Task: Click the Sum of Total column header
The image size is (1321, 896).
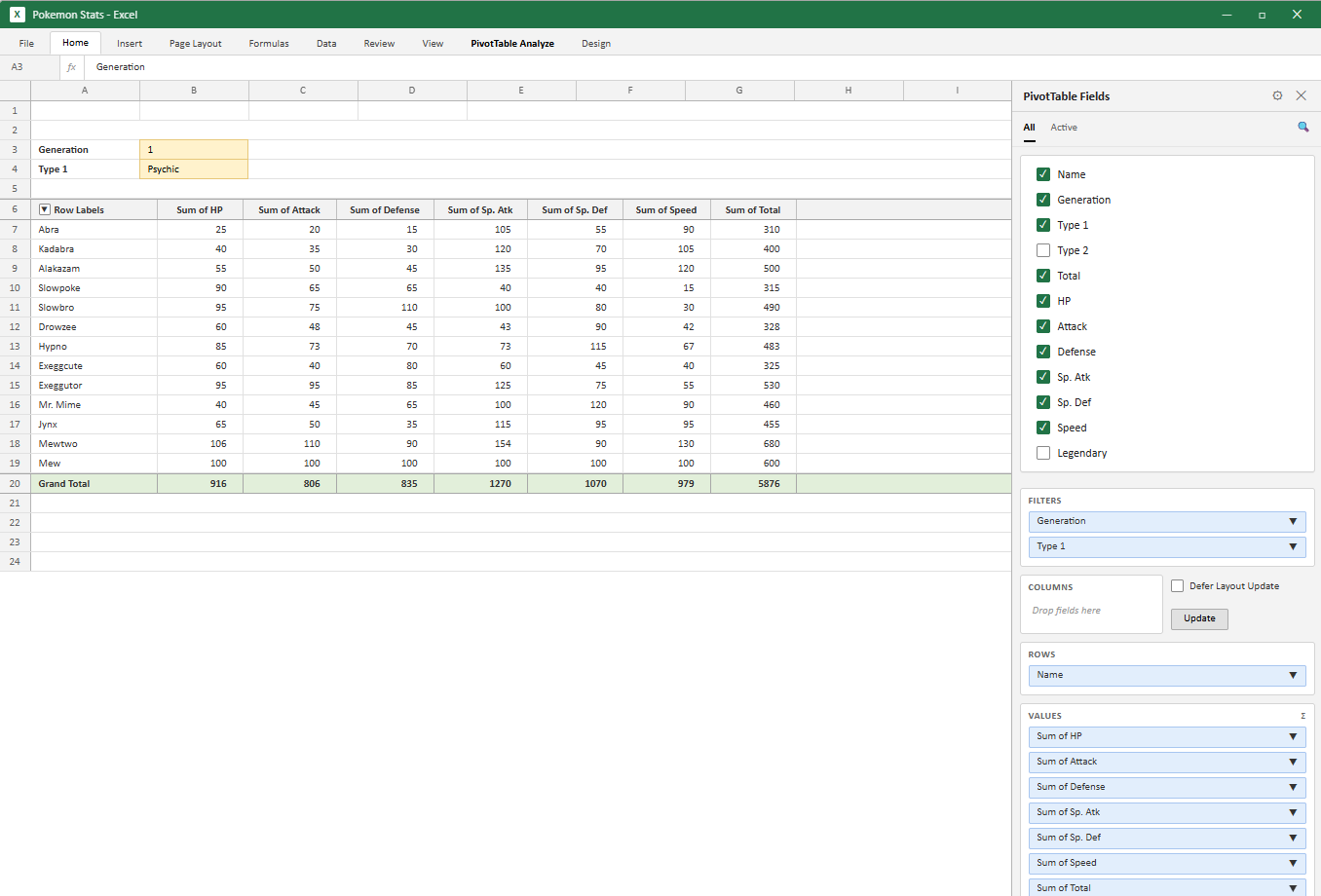Action: click(x=753, y=209)
